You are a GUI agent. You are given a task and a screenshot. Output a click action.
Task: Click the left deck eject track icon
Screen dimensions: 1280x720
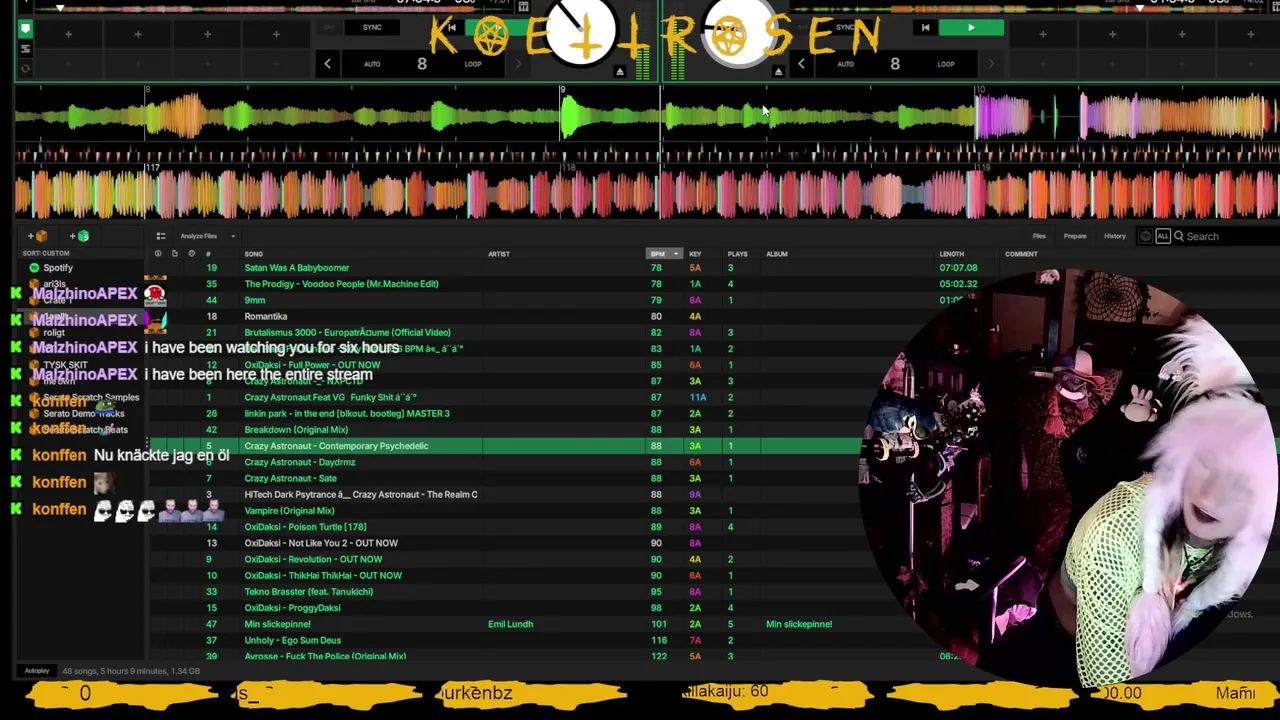(x=619, y=71)
